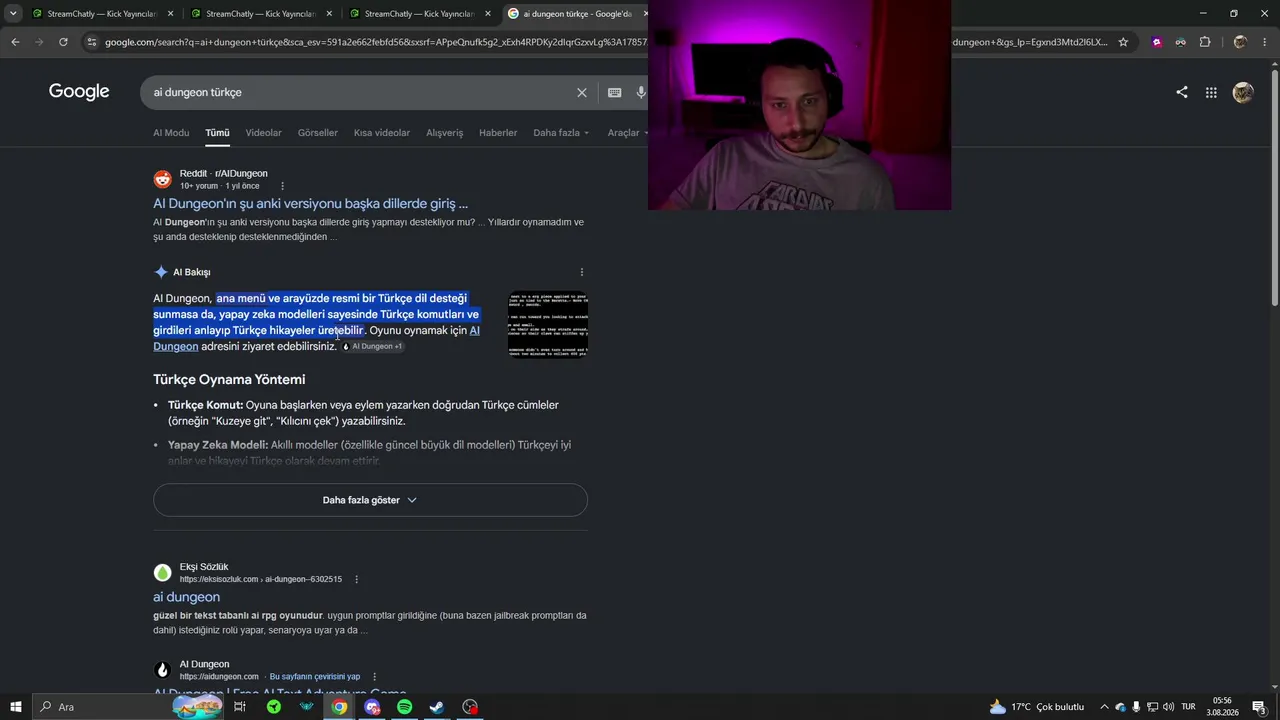Click the Ekşi Sözlük site name
1280x720 pixels.
[x=204, y=567]
